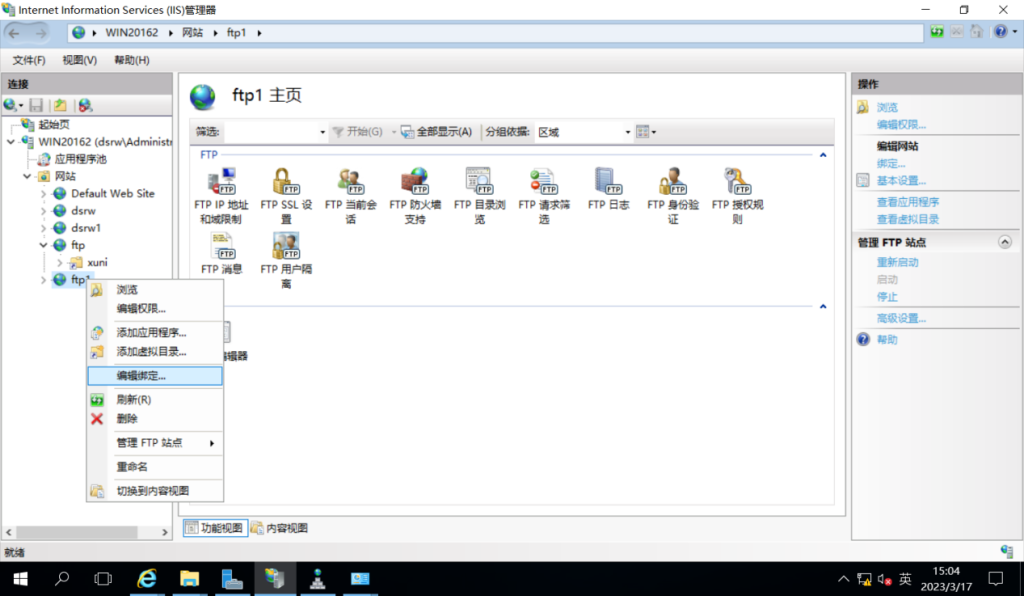This screenshot has width=1024, height=596.
Task: Open the notification center icon
Action: point(995,578)
